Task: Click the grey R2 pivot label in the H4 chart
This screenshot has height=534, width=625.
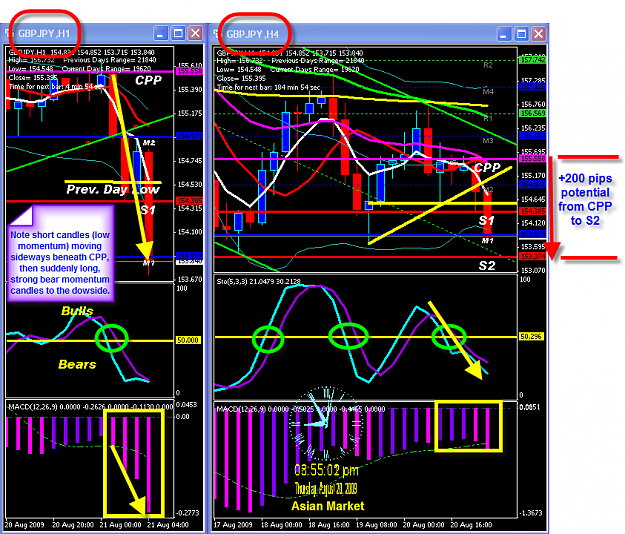Action: tap(488, 65)
